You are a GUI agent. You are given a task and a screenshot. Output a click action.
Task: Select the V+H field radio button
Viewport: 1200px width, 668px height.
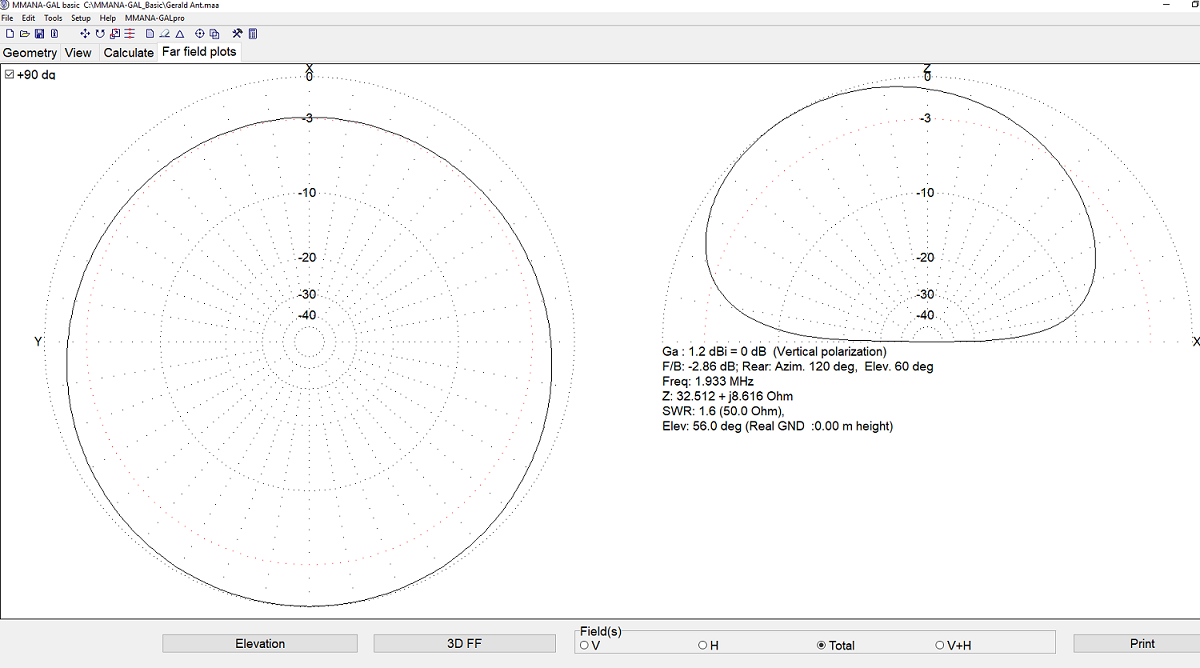[940, 646]
